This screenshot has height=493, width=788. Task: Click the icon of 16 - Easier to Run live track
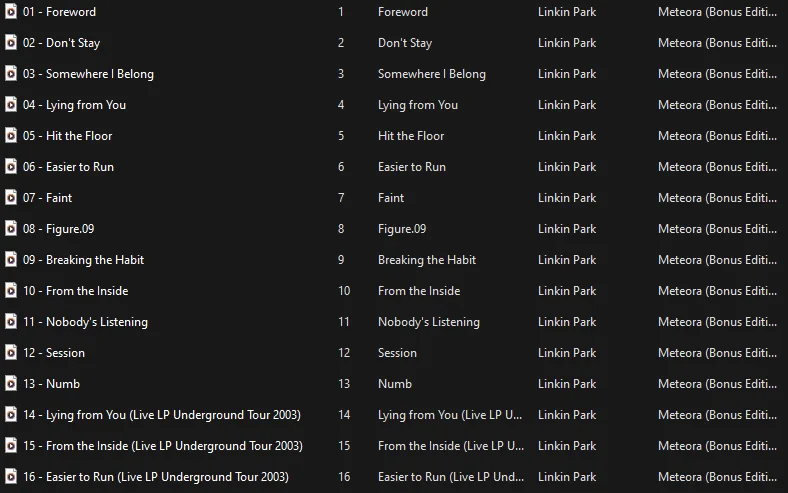click(11, 476)
